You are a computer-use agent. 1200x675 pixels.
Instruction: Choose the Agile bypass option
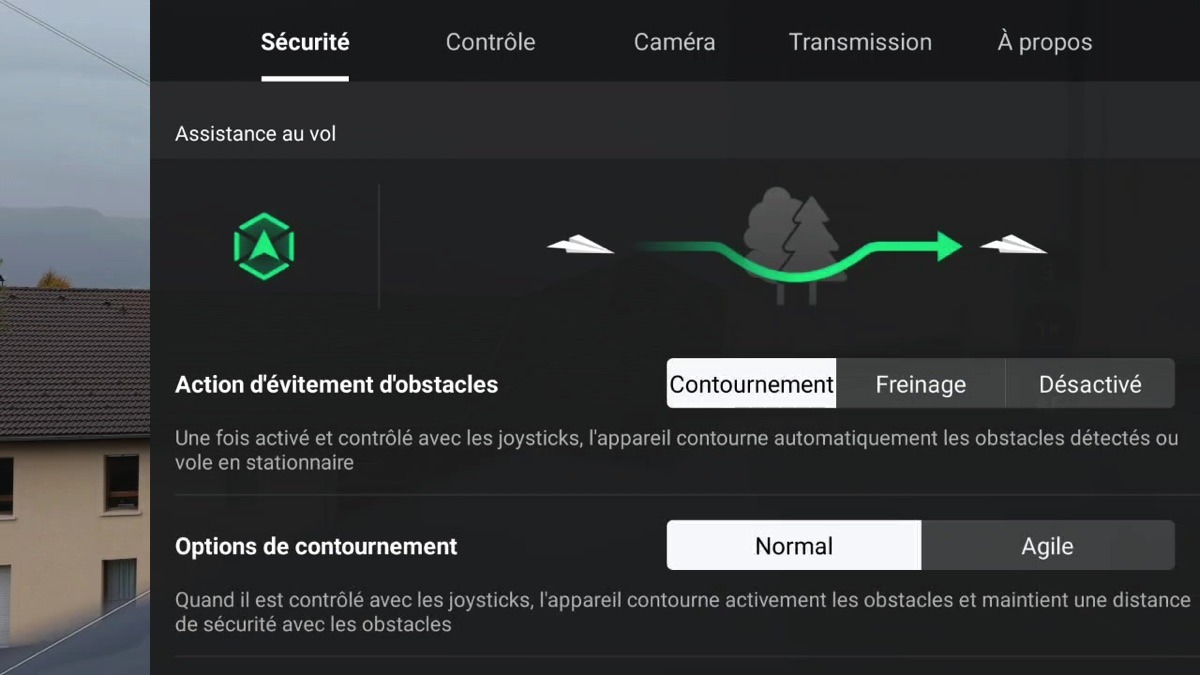[1048, 546]
